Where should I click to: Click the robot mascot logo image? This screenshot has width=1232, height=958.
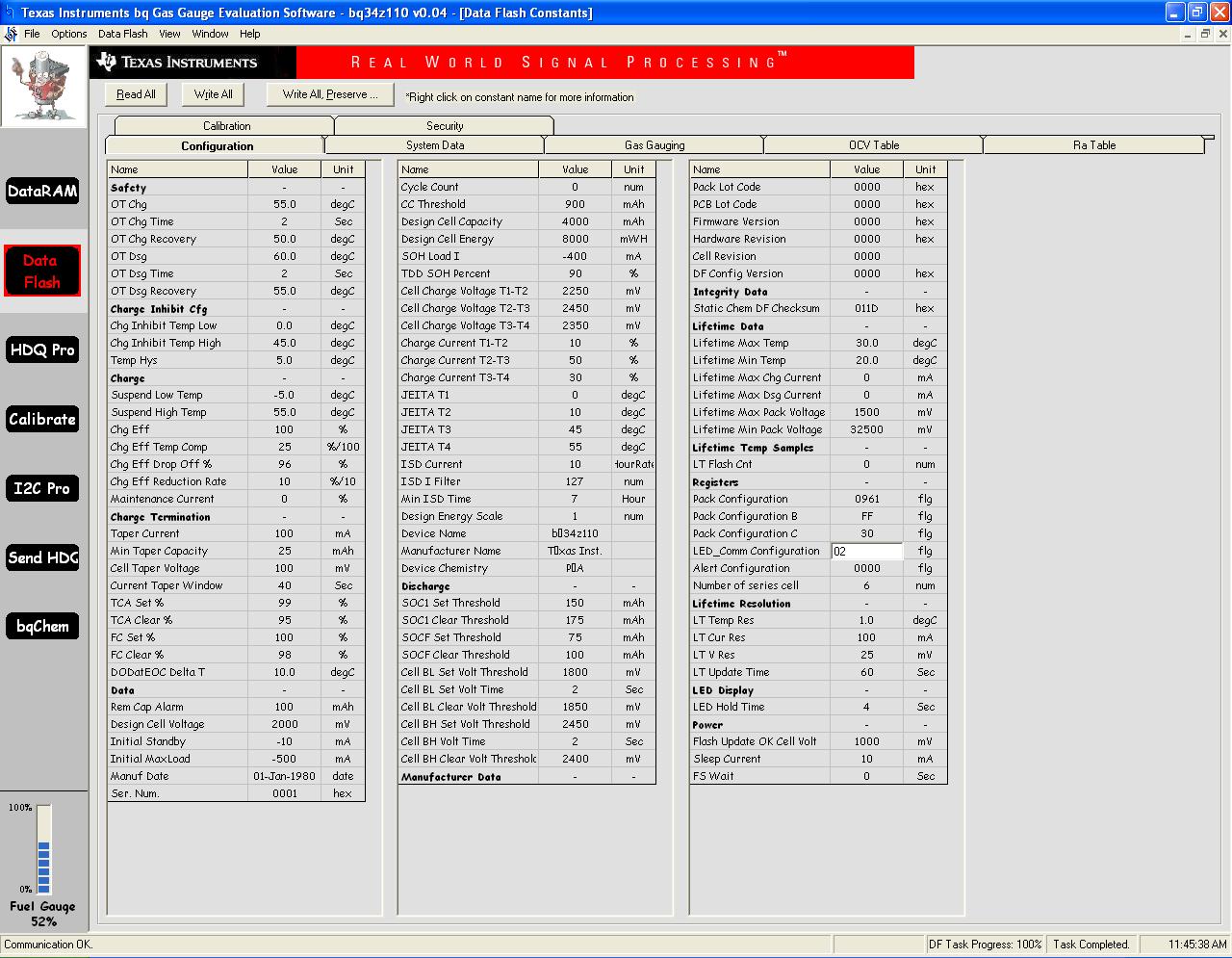coord(43,87)
